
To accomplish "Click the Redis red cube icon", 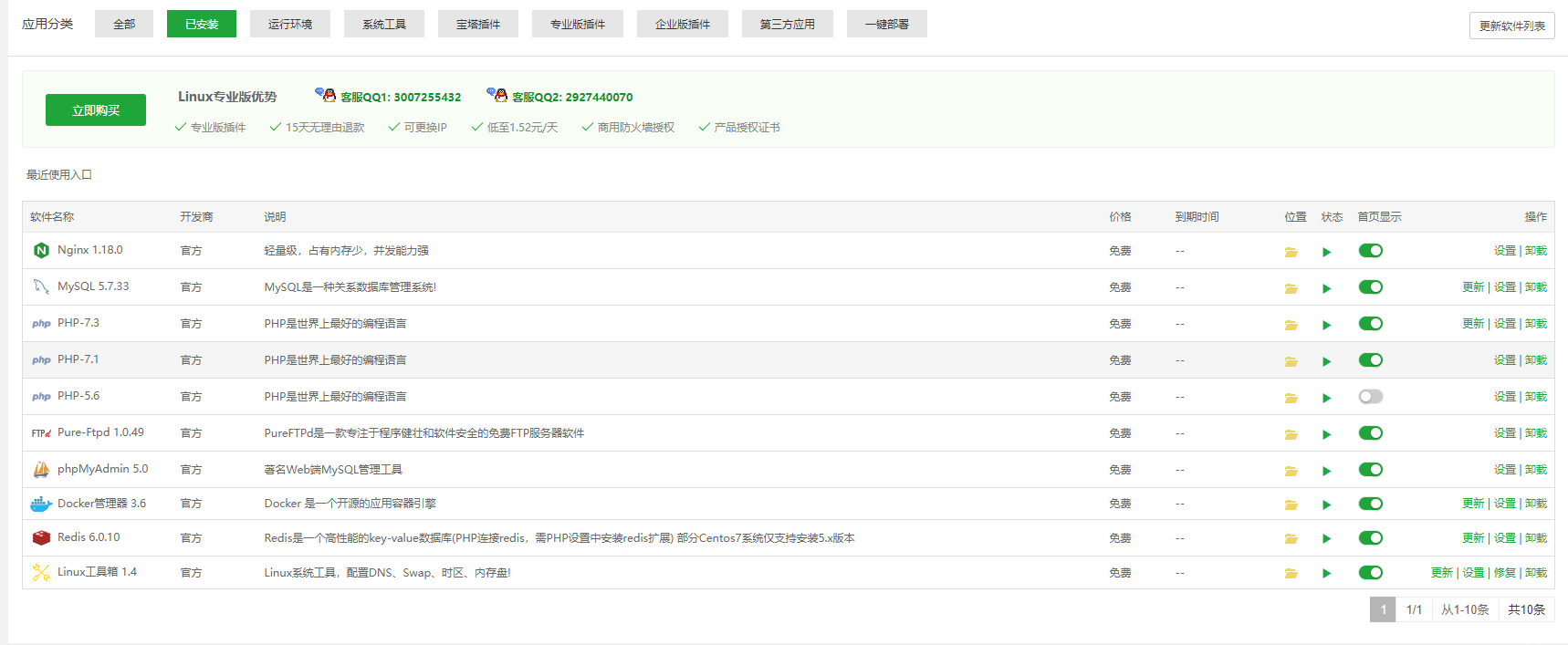I will [x=41, y=538].
